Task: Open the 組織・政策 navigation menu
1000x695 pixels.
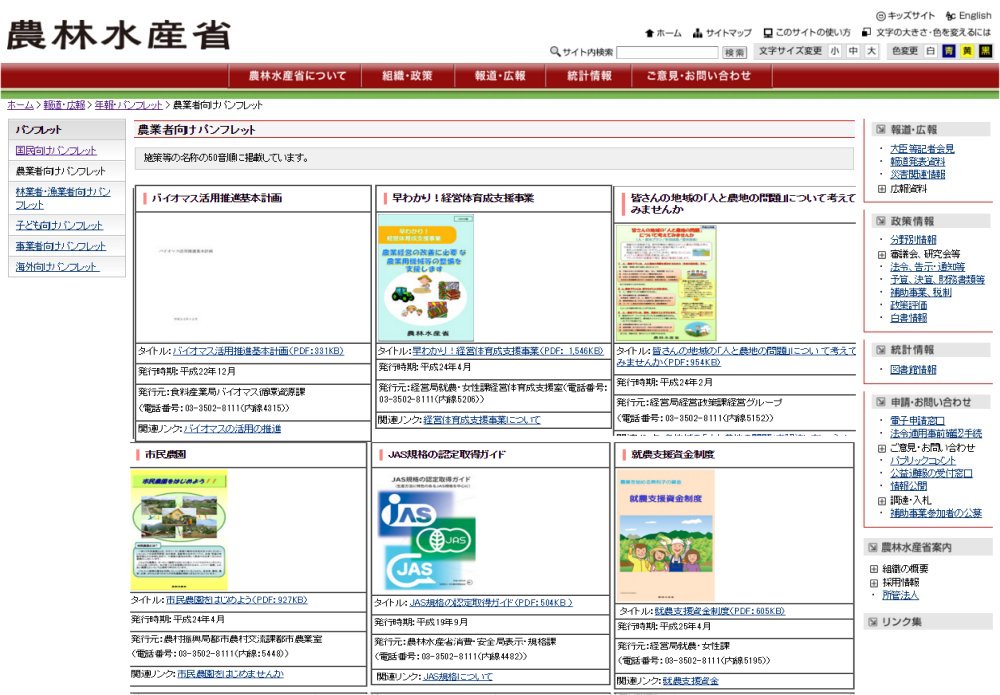Action: pos(407,76)
